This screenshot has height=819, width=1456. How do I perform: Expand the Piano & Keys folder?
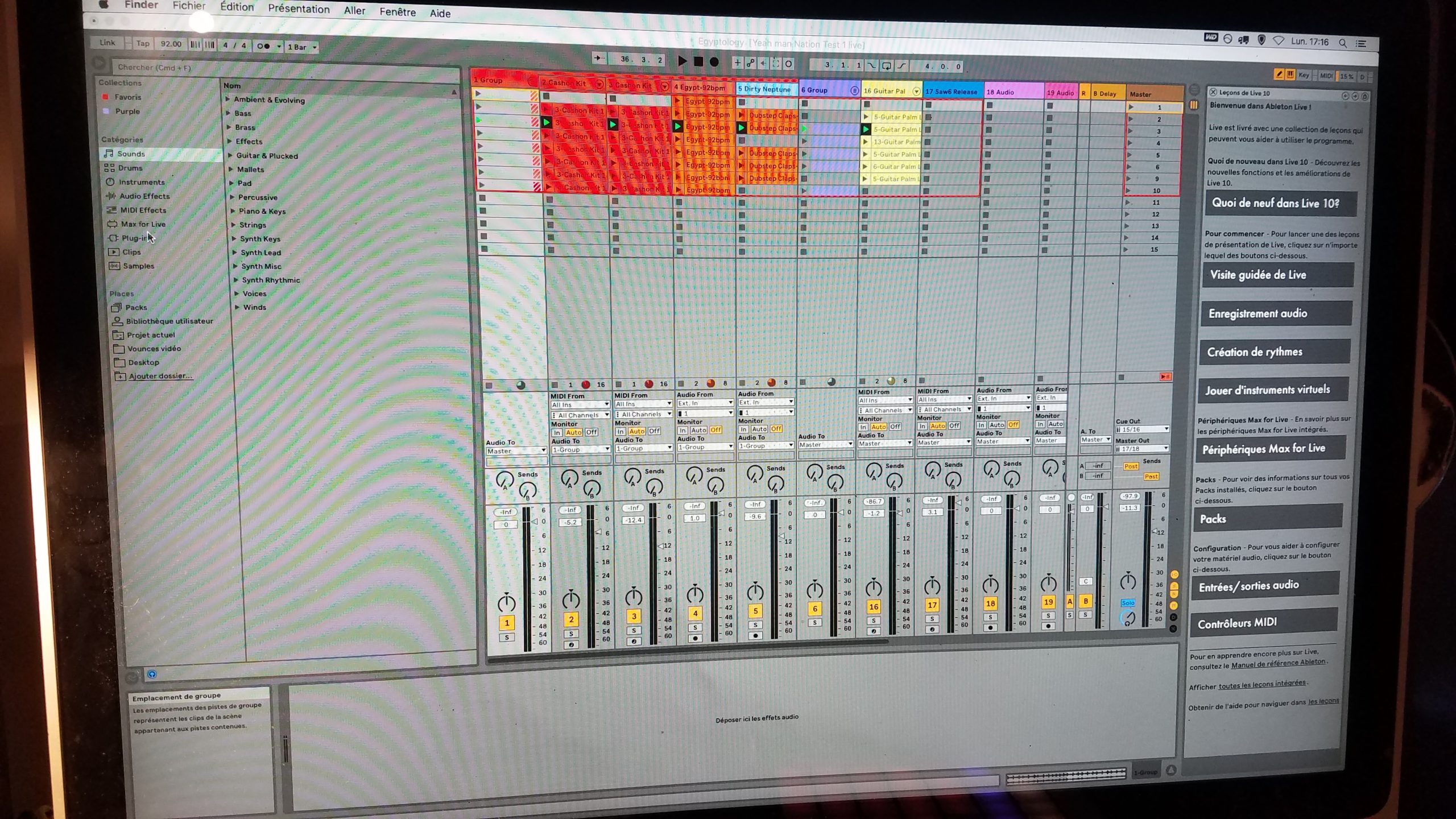[233, 210]
